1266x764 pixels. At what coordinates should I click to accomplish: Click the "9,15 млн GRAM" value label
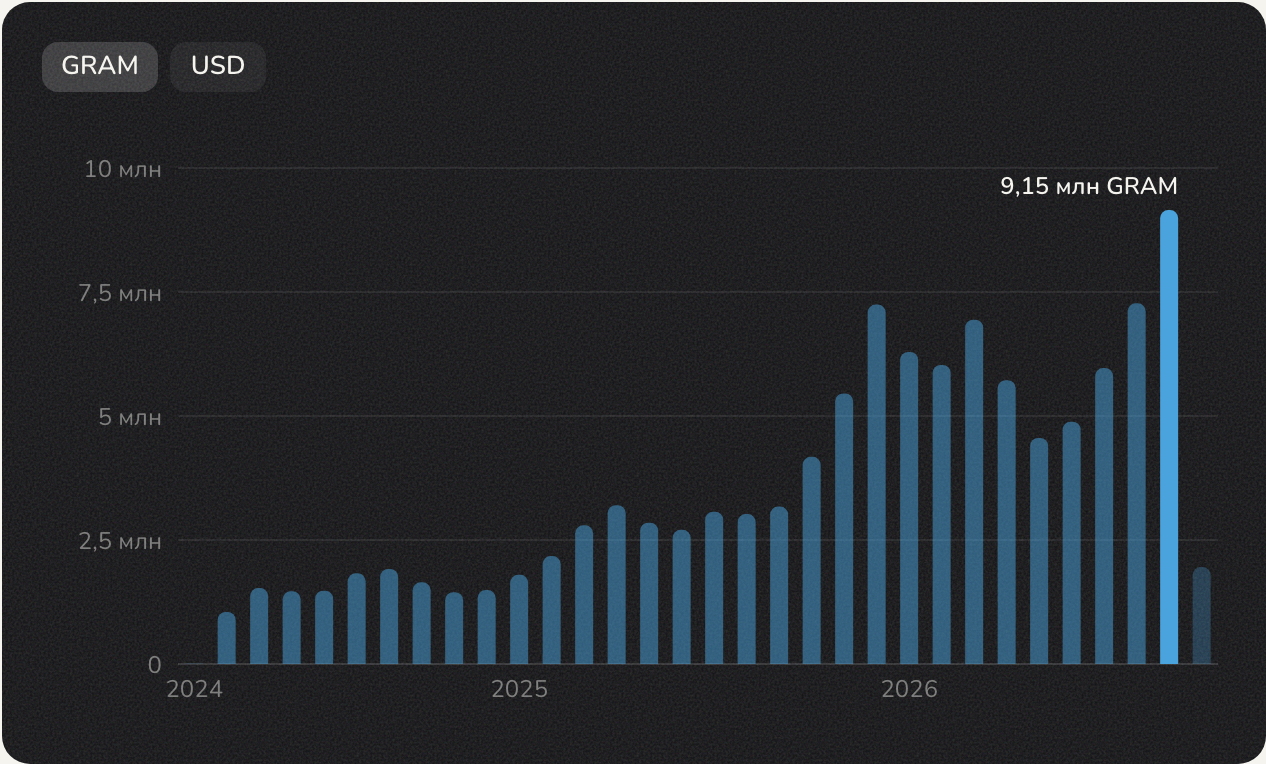[1089, 186]
